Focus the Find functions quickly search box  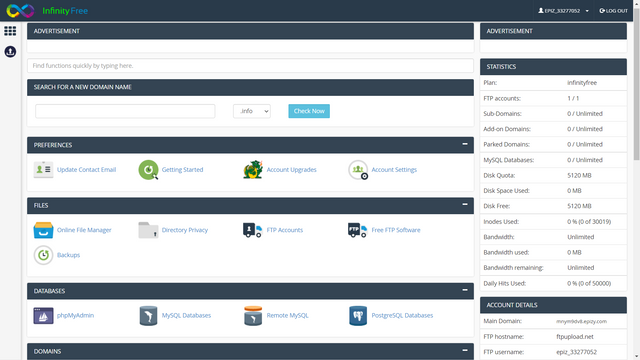point(250,66)
